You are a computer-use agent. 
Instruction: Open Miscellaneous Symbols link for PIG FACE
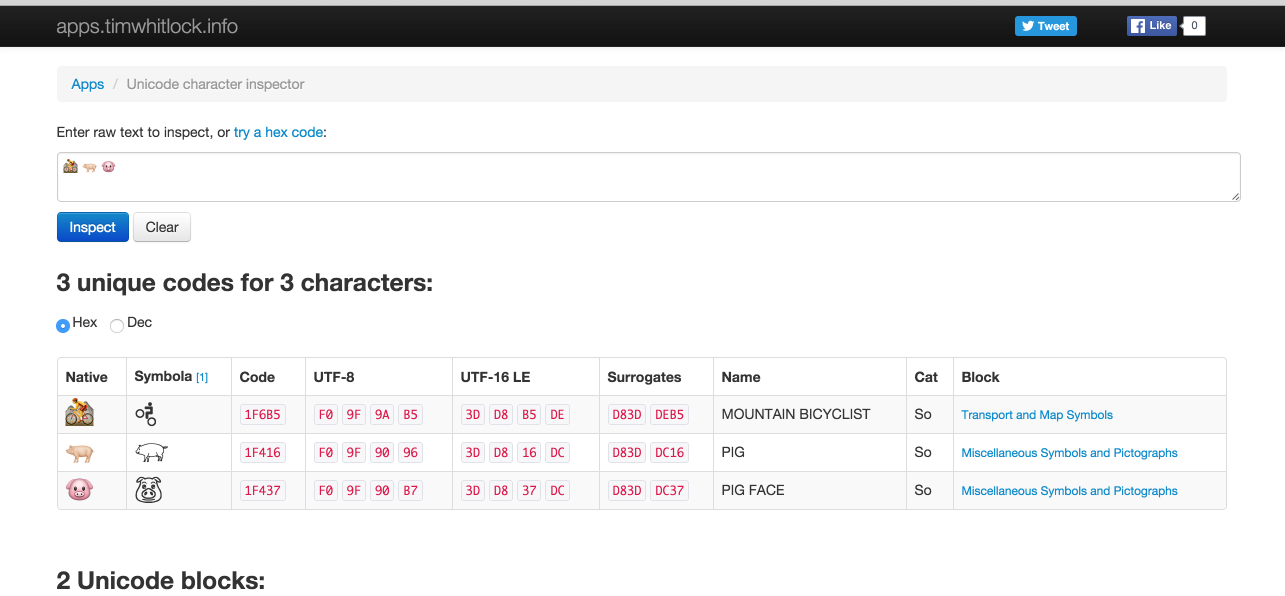1069,491
